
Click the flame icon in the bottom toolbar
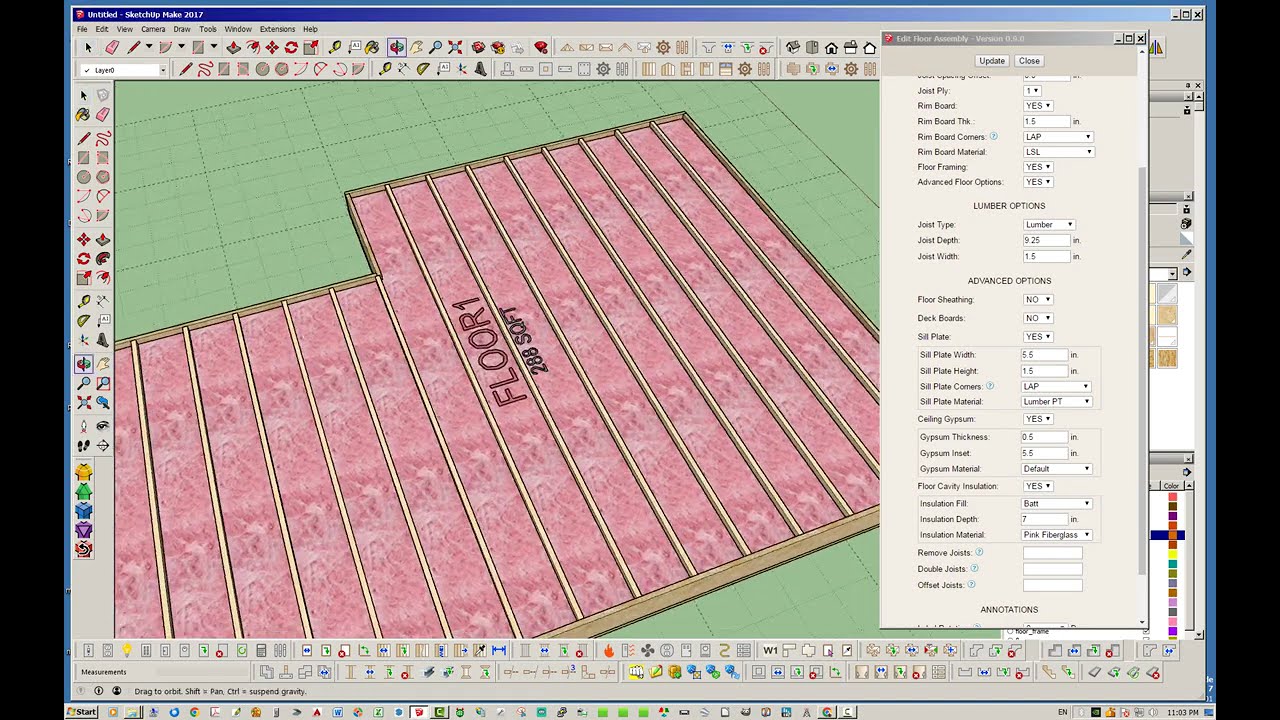point(609,650)
